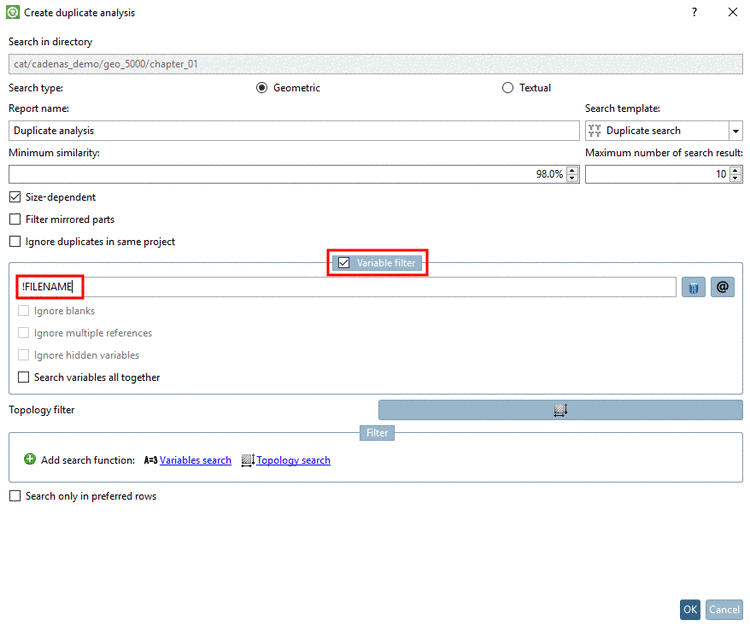Tick the Ignore multiple references checkbox
Screen dimensions: 750x626
click(x=23, y=333)
